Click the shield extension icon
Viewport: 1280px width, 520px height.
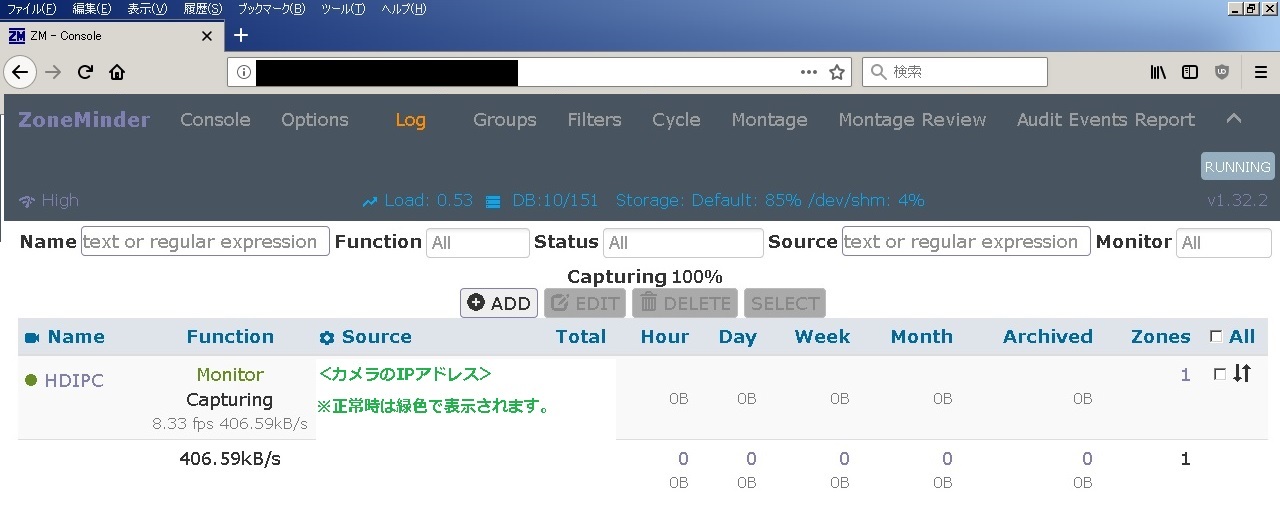(x=1222, y=72)
